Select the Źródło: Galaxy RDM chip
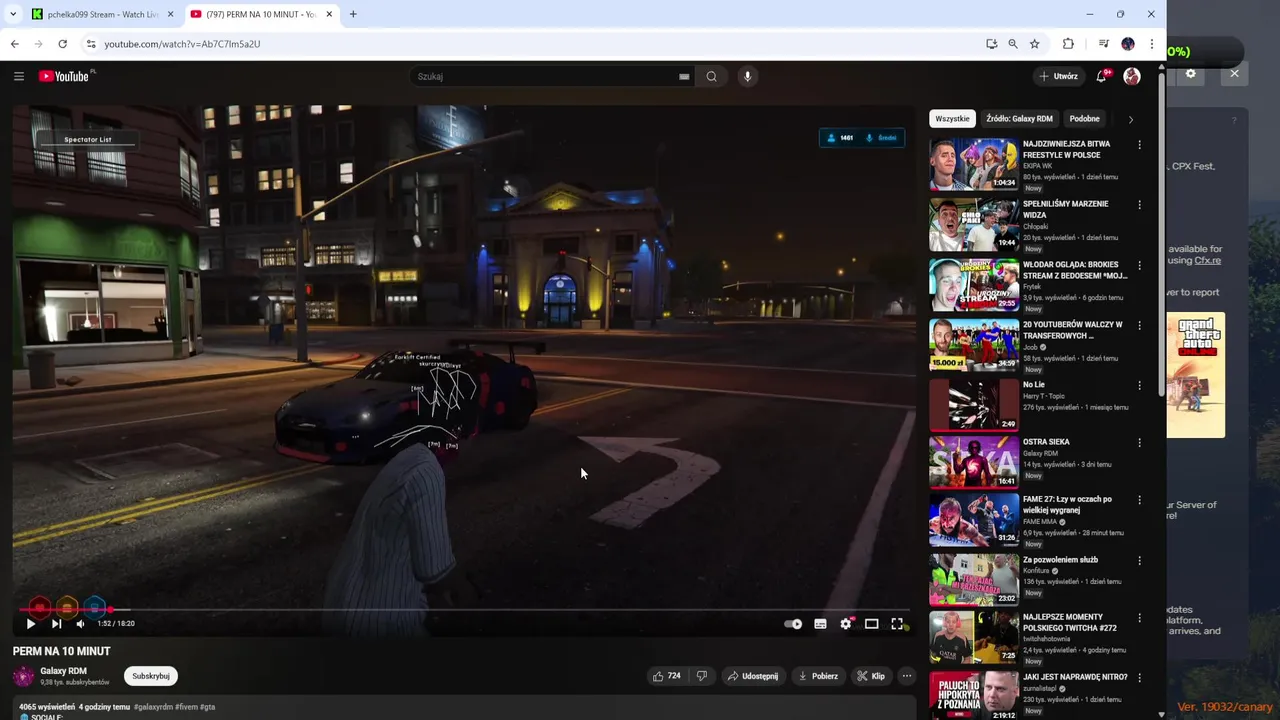The image size is (1280, 720). point(1019,118)
